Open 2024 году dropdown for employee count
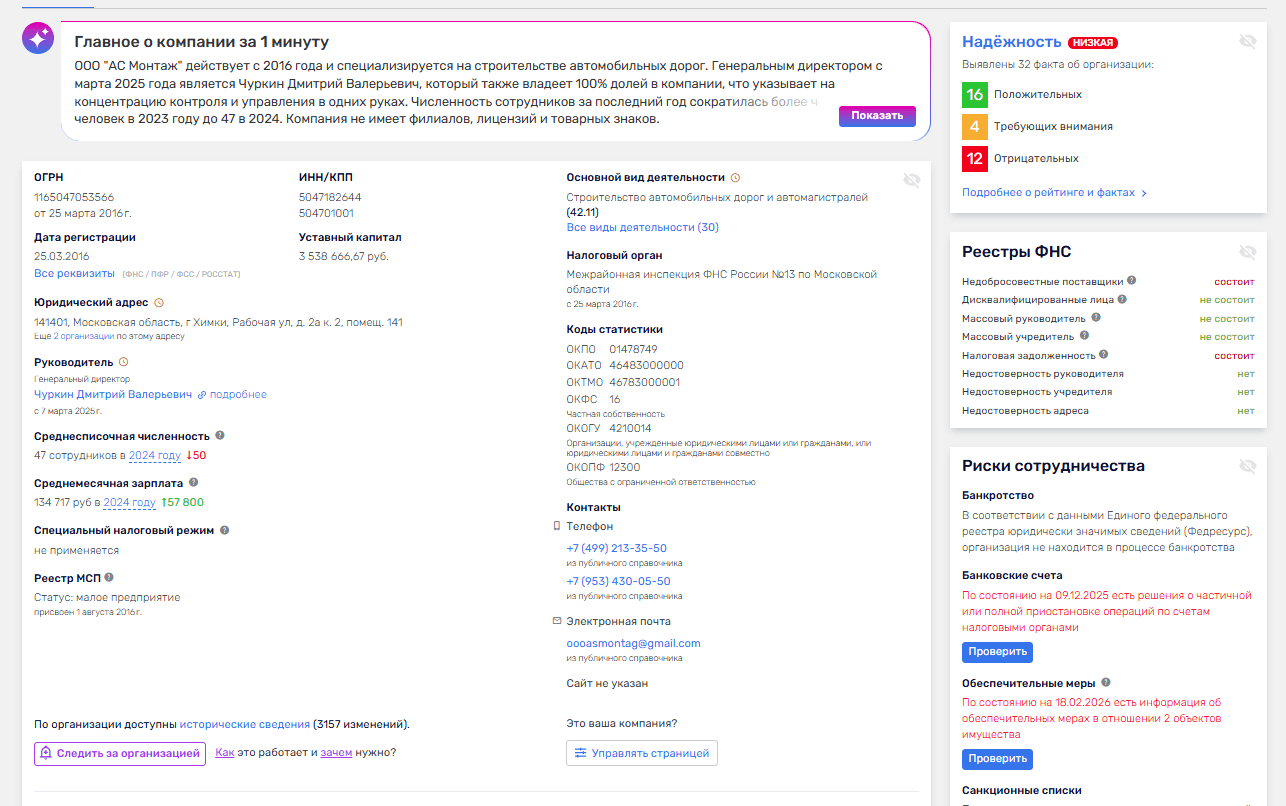This screenshot has width=1286, height=806. click(155, 456)
